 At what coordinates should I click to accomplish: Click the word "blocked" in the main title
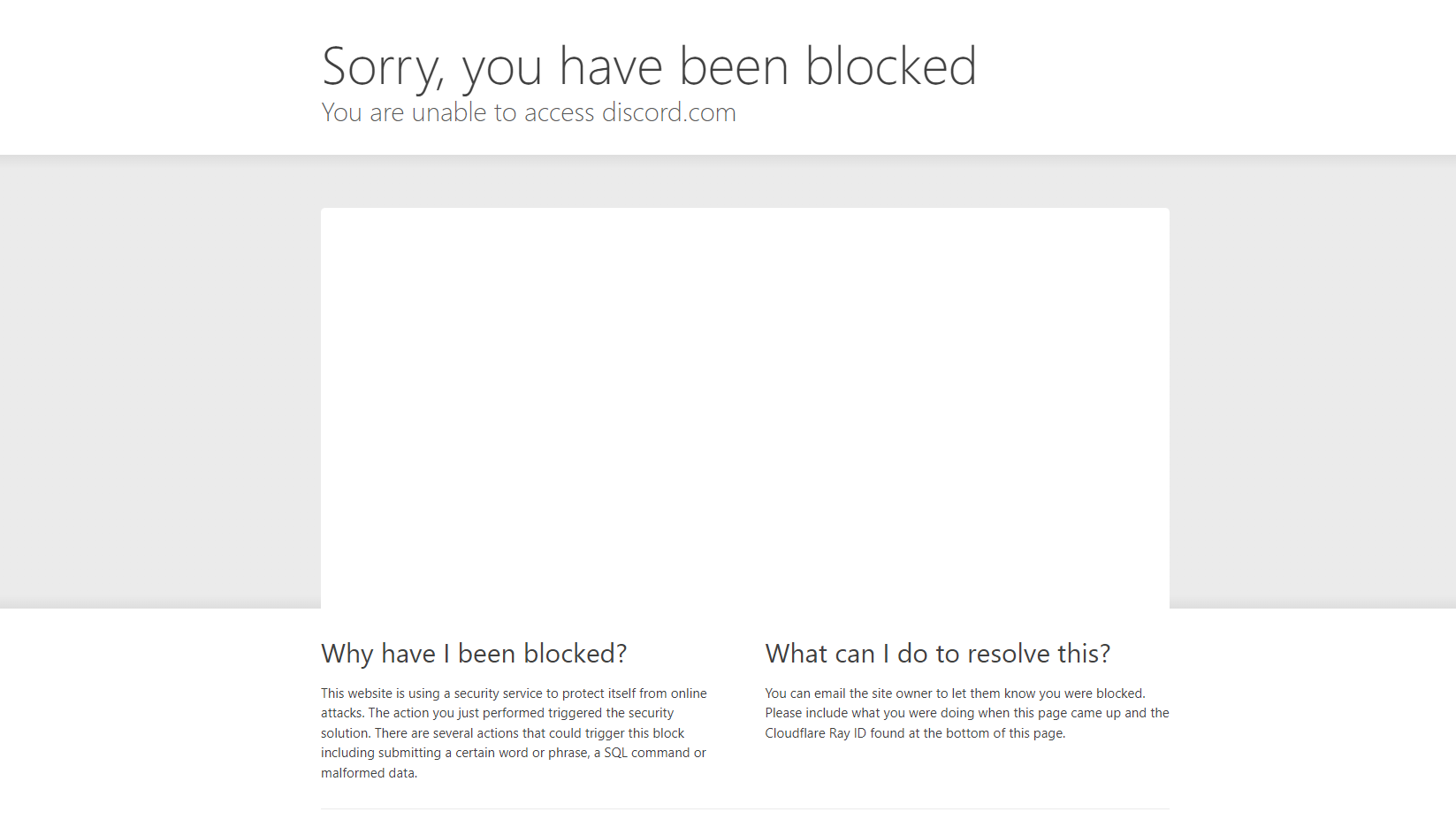[x=891, y=66]
